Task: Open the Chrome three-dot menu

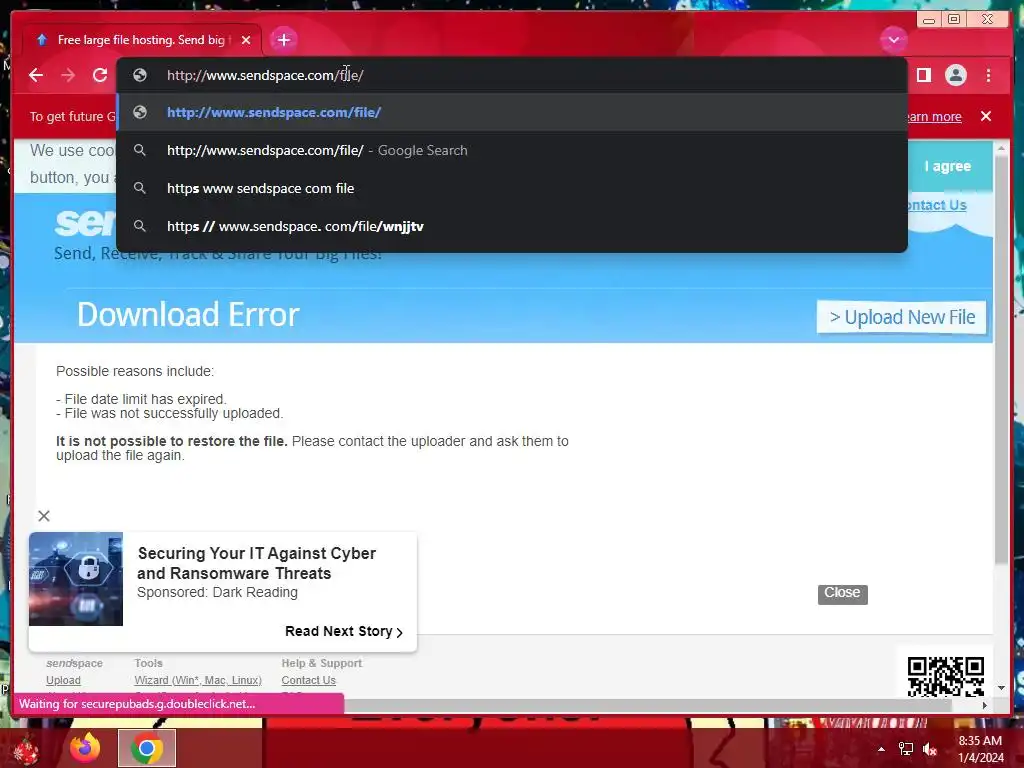Action: (x=988, y=75)
